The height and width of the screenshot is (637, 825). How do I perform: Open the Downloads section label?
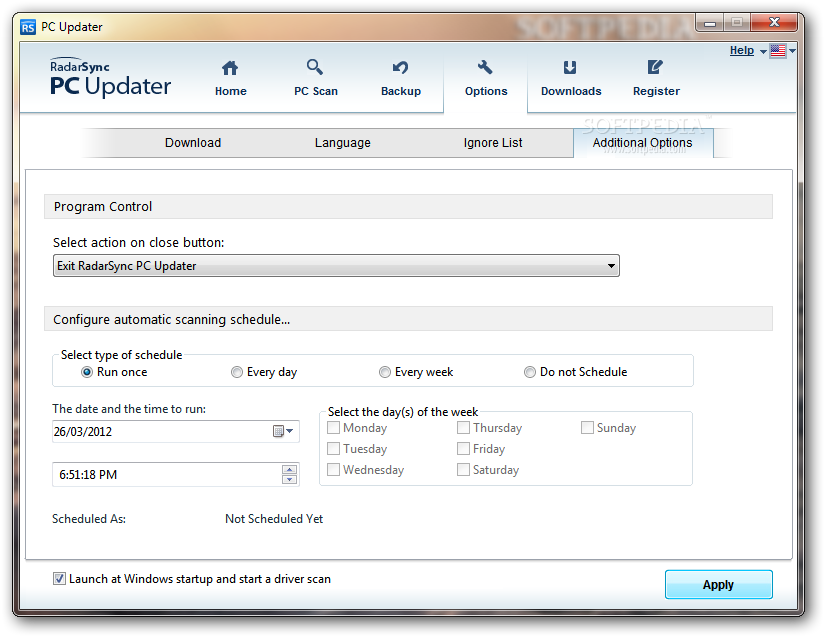571,91
